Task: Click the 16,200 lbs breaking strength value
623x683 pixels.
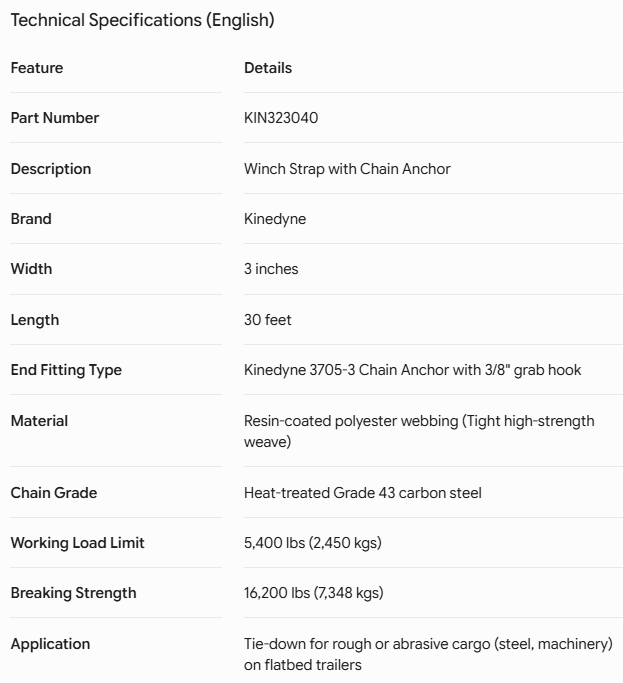Action: click(x=314, y=593)
